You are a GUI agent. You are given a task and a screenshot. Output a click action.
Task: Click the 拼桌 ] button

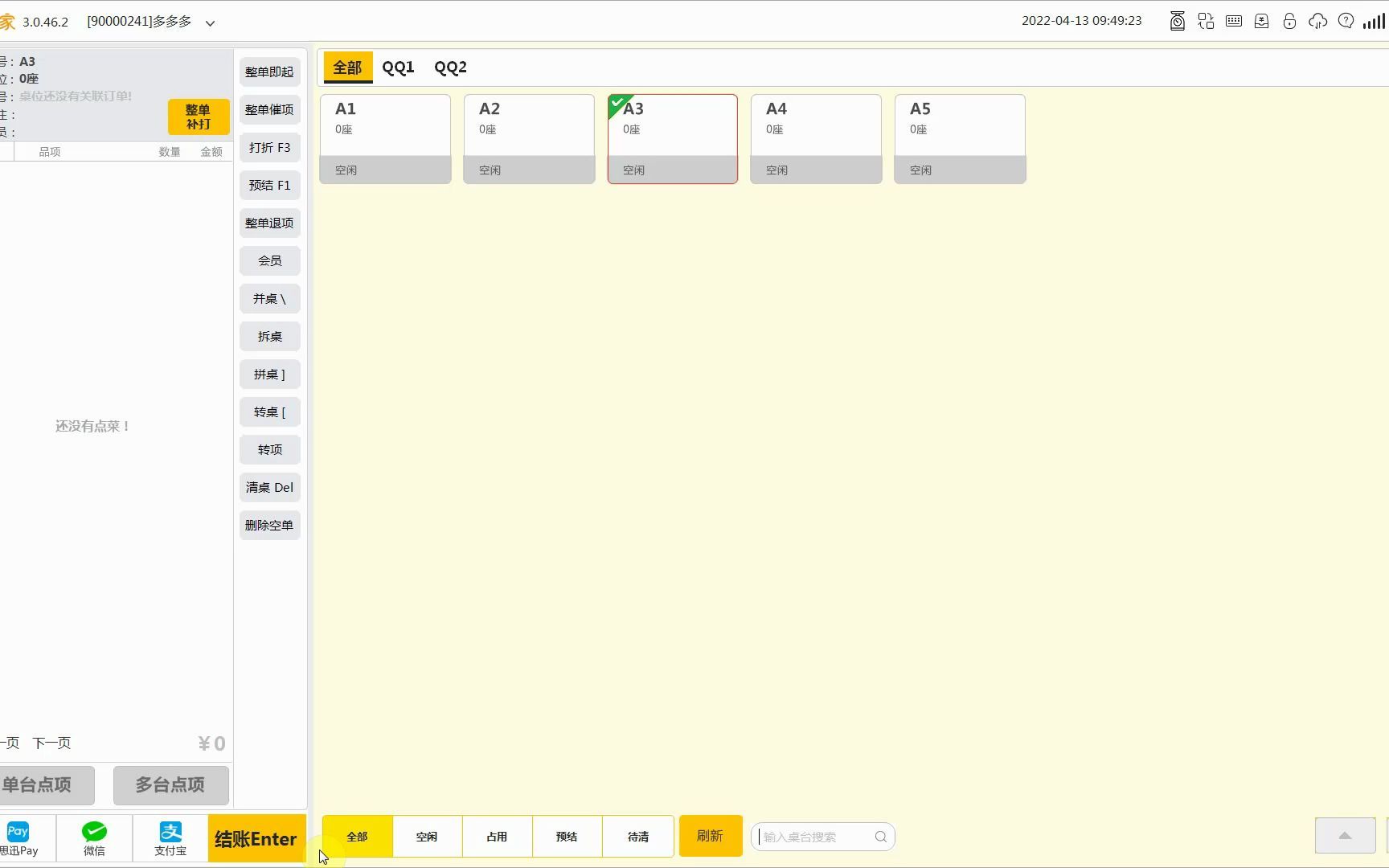[x=270, y=374]
